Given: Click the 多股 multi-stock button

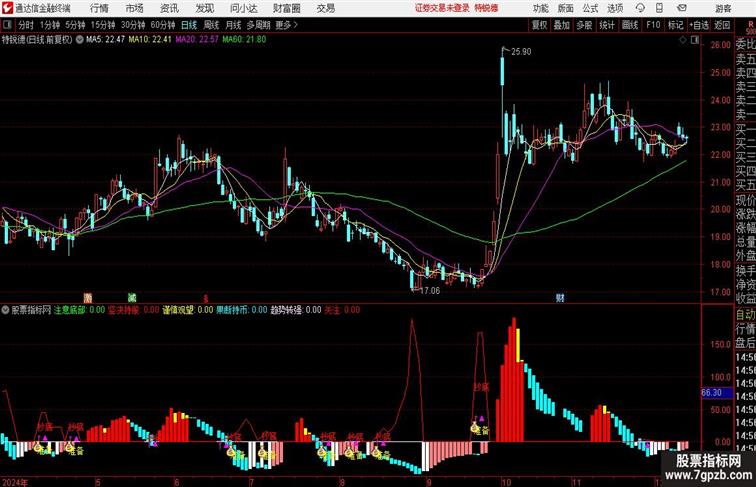Looking at the screenshot, I should (x=584, y=25).
